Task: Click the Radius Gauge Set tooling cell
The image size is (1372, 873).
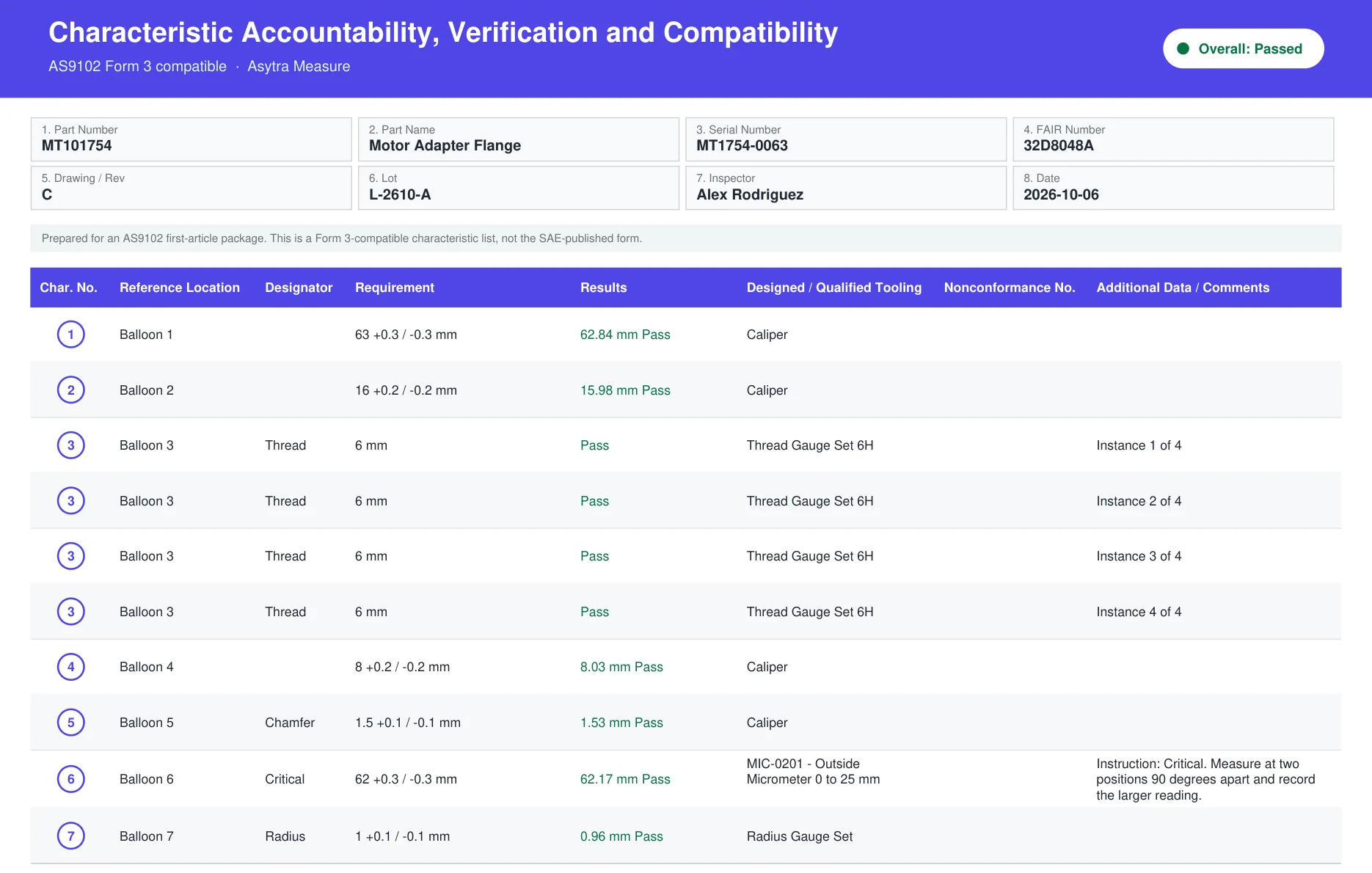Action: (800, 836)
